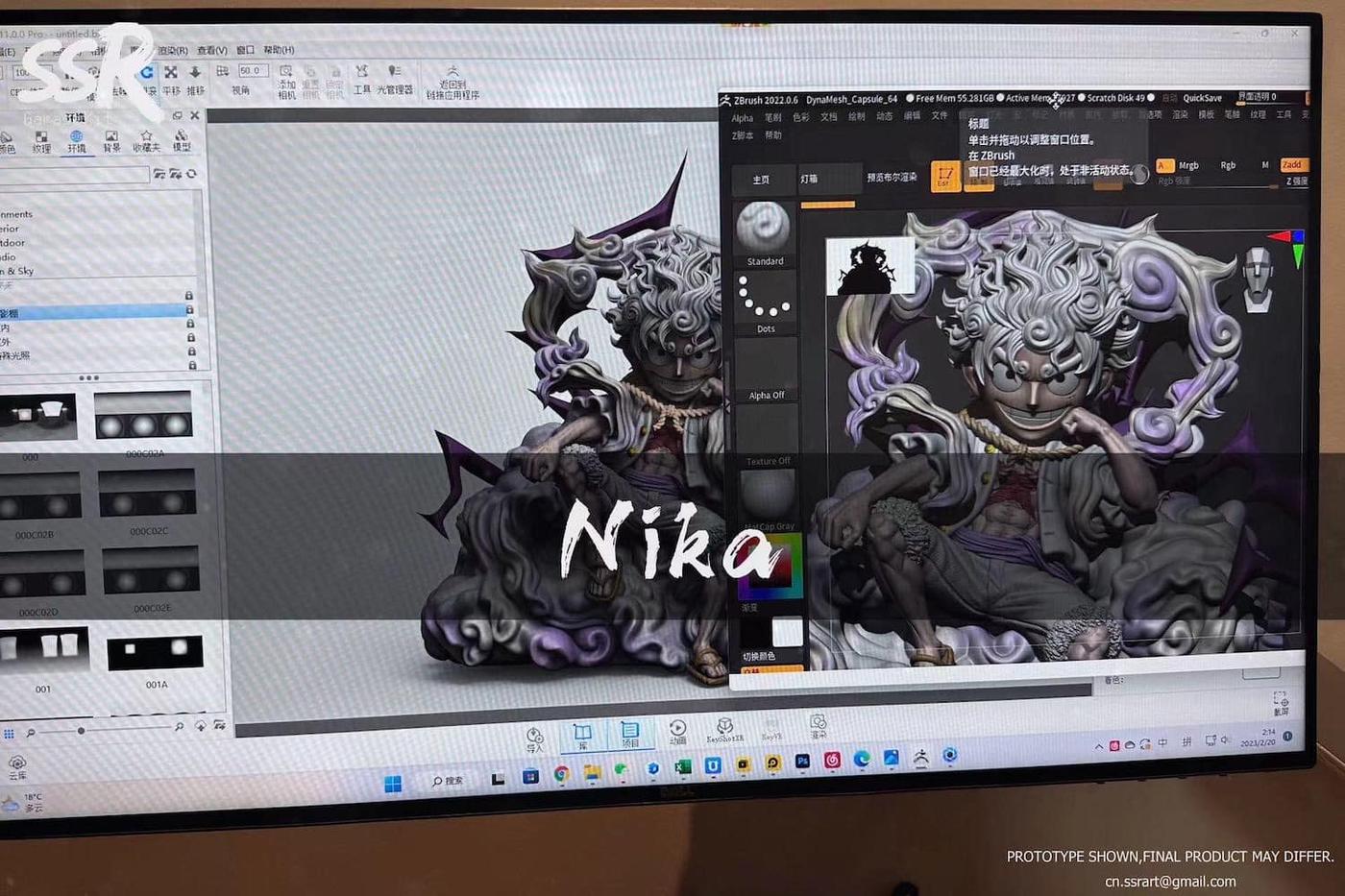Image resolution: width=1345 pixels, height=896 pixels.
Task: Select the highlighted blue folder row
Action: tap(96, 312)
